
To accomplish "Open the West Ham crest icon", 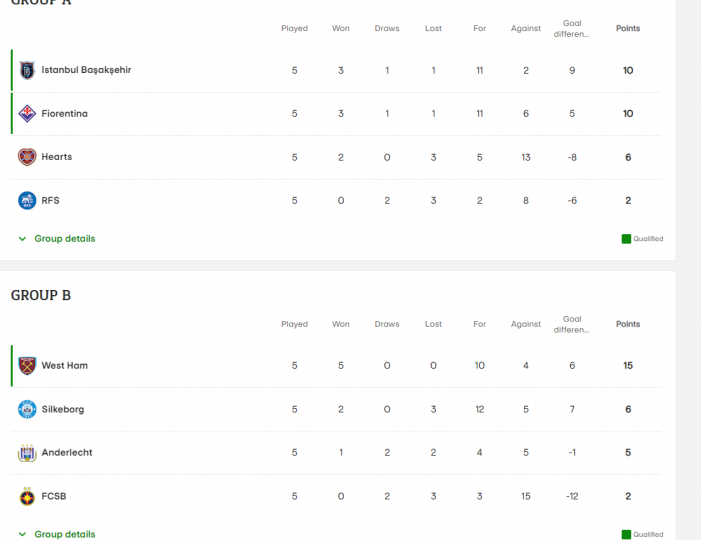I will point(27,366).
